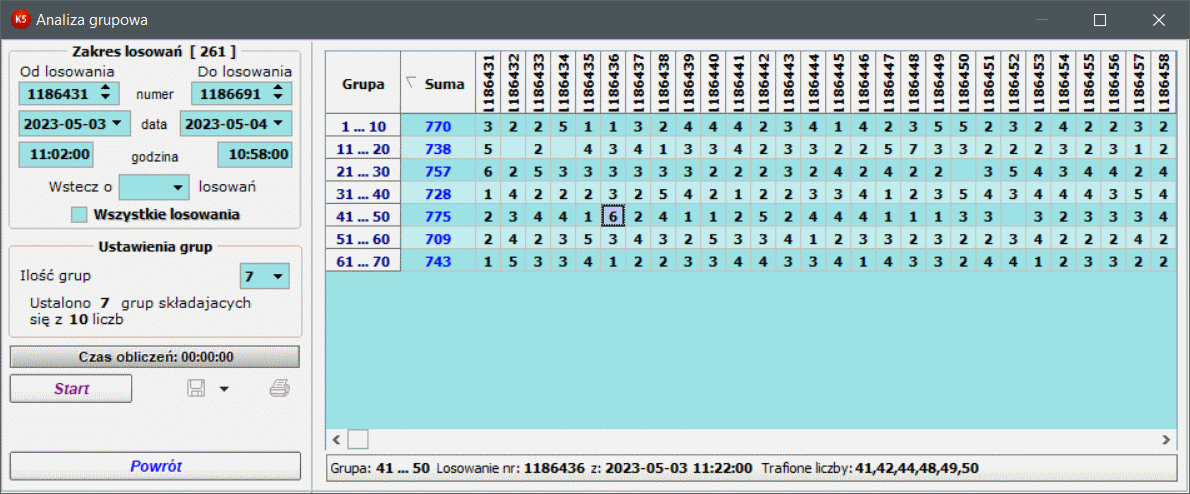Screen dimensions: 1190x494
Task: Click column header 1186450
Action: click(962, 83)
